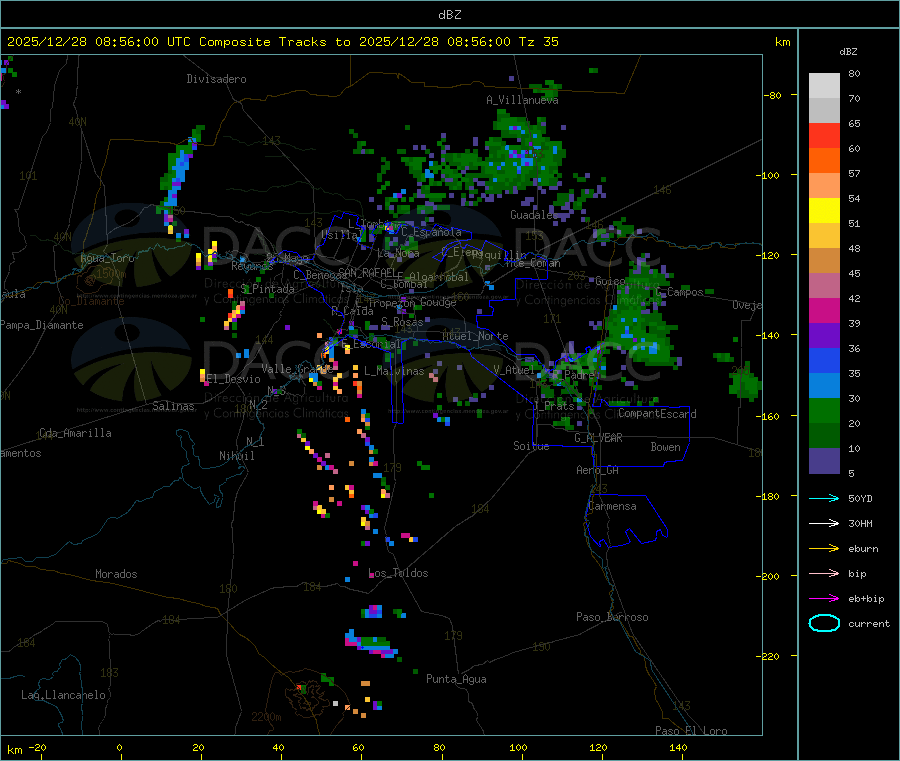This screenshot has width=900, height=761.
Task: Click the 'Guadales' map label
Action: (x=533, y=215)
